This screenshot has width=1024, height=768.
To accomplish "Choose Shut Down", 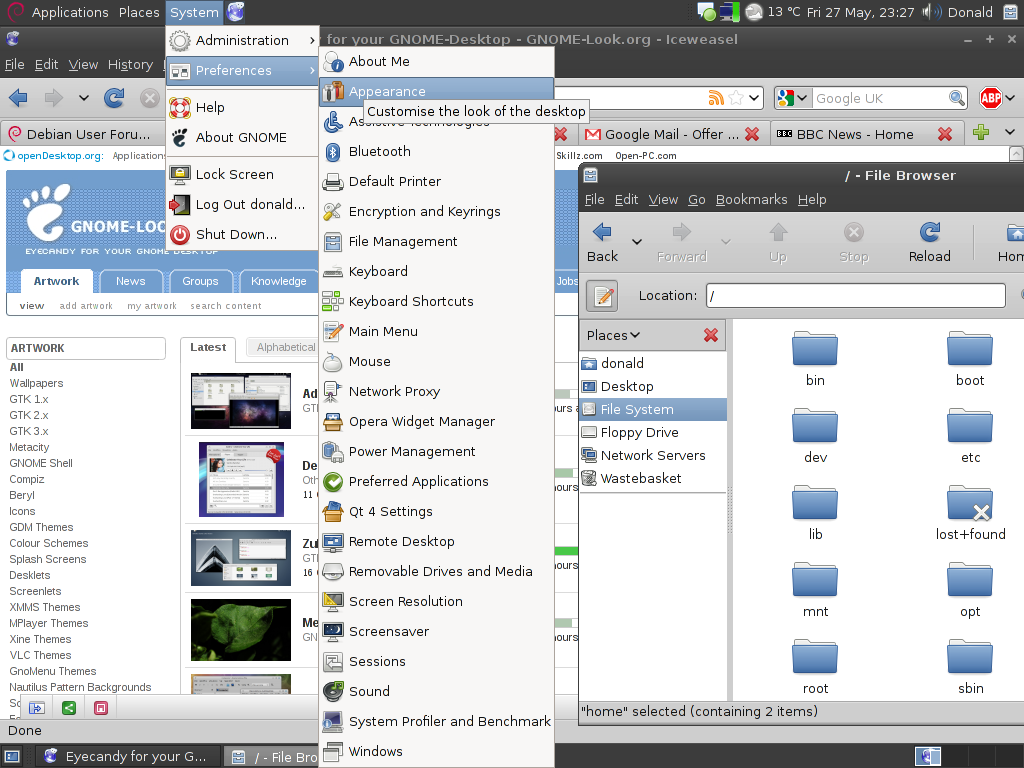I will [x=242, y=235].
